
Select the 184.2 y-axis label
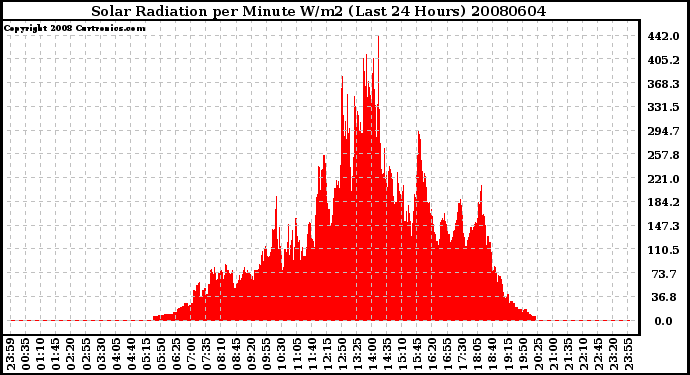[663, 202]
